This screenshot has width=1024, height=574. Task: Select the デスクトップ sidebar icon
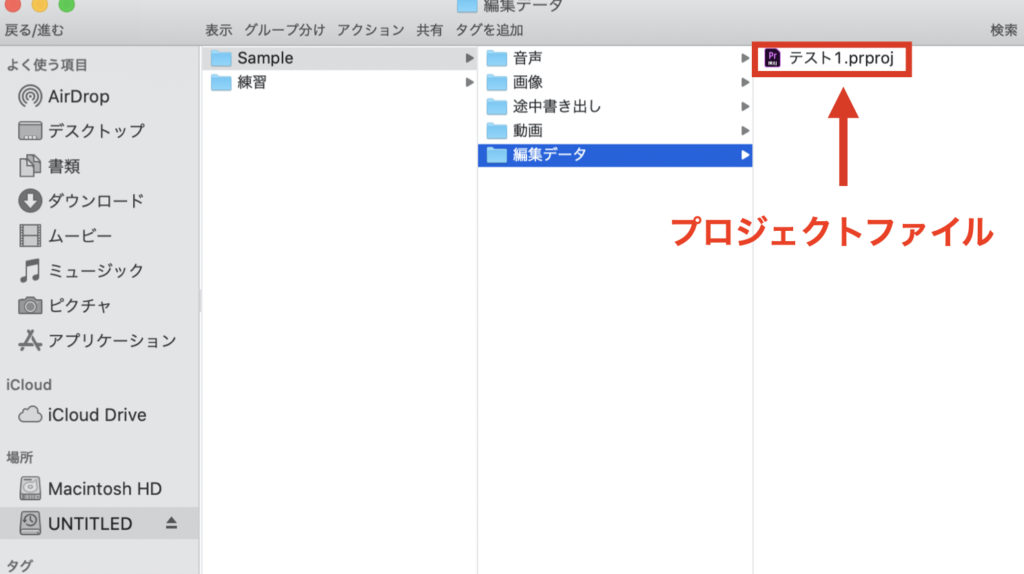[x=29, y=131]
